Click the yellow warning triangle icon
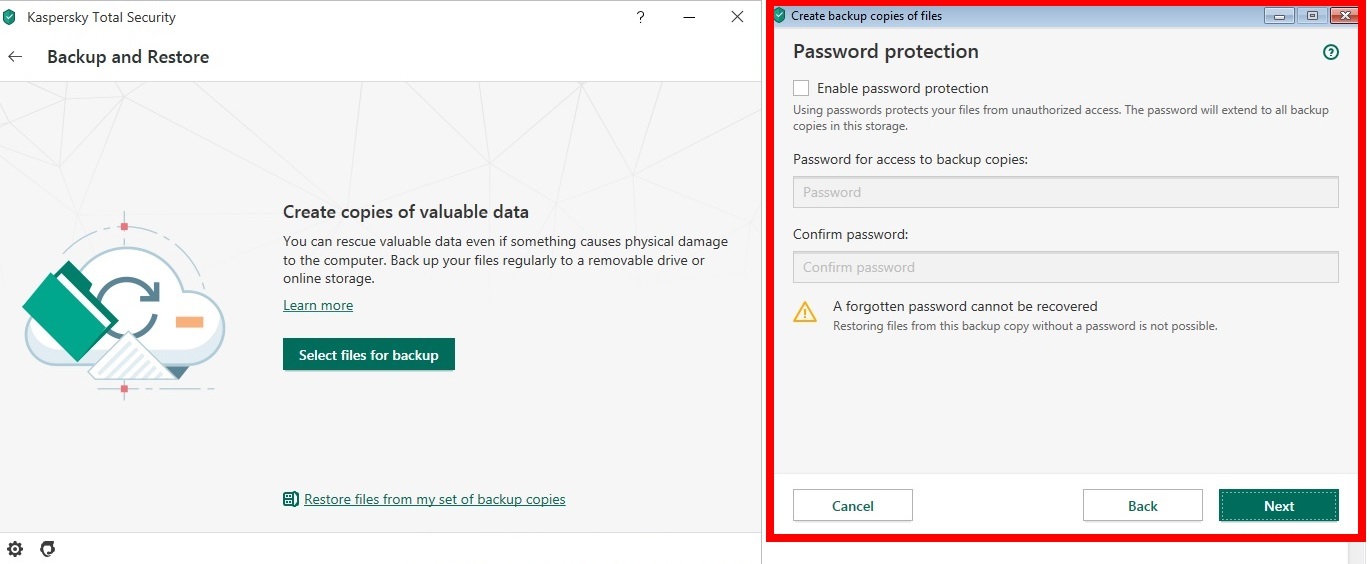 [x=805, y=313]
